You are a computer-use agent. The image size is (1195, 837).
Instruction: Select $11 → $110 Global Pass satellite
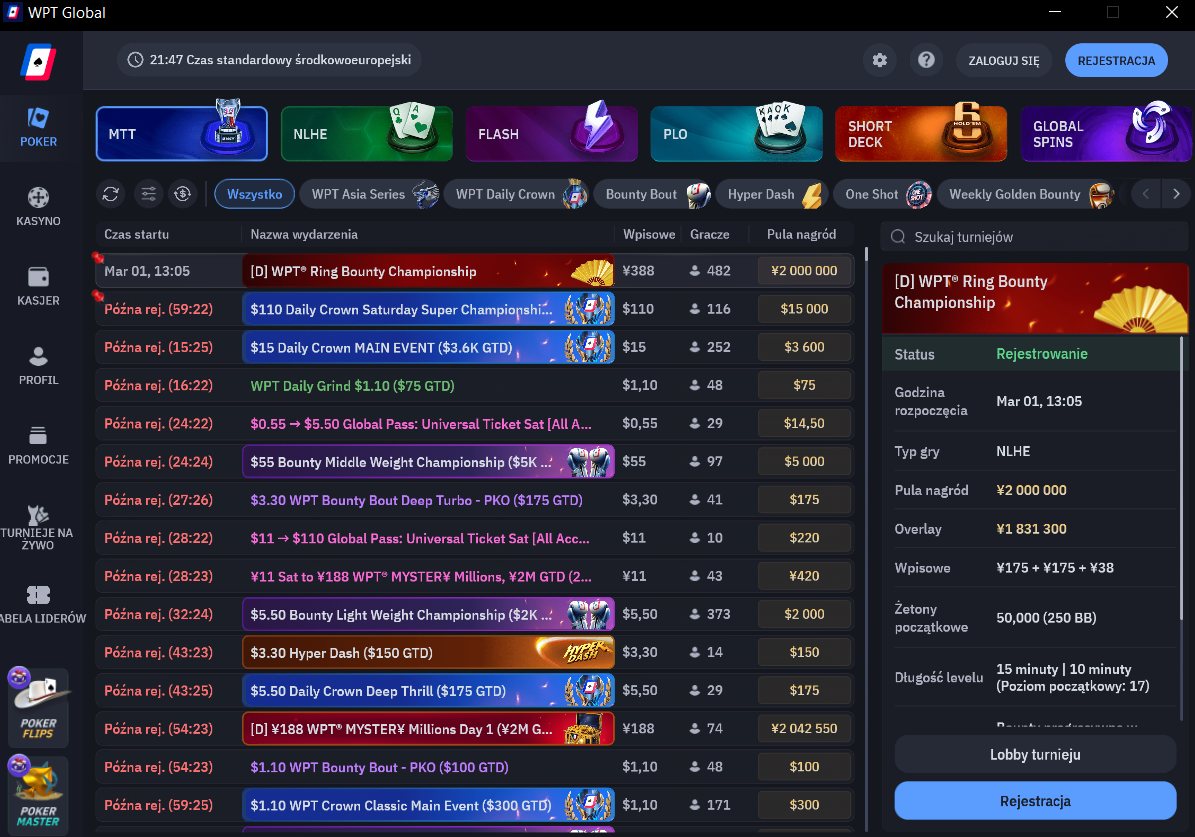coord(474,537)
